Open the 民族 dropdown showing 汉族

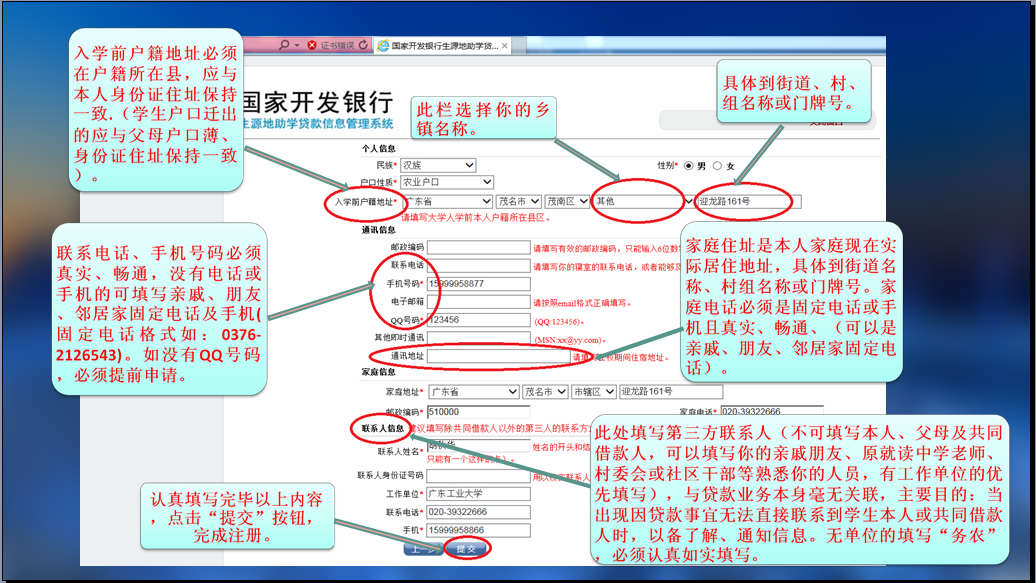click(436, 165)
